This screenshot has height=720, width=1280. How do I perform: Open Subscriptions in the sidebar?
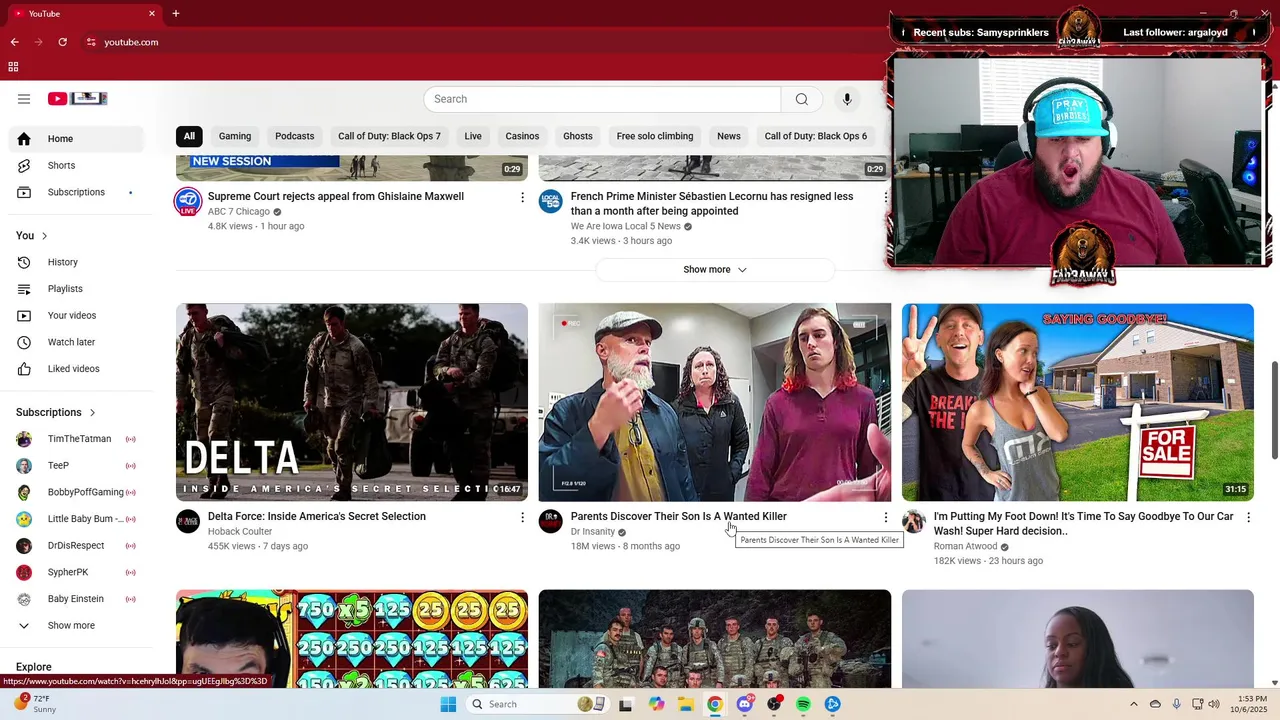pos(76,192)
